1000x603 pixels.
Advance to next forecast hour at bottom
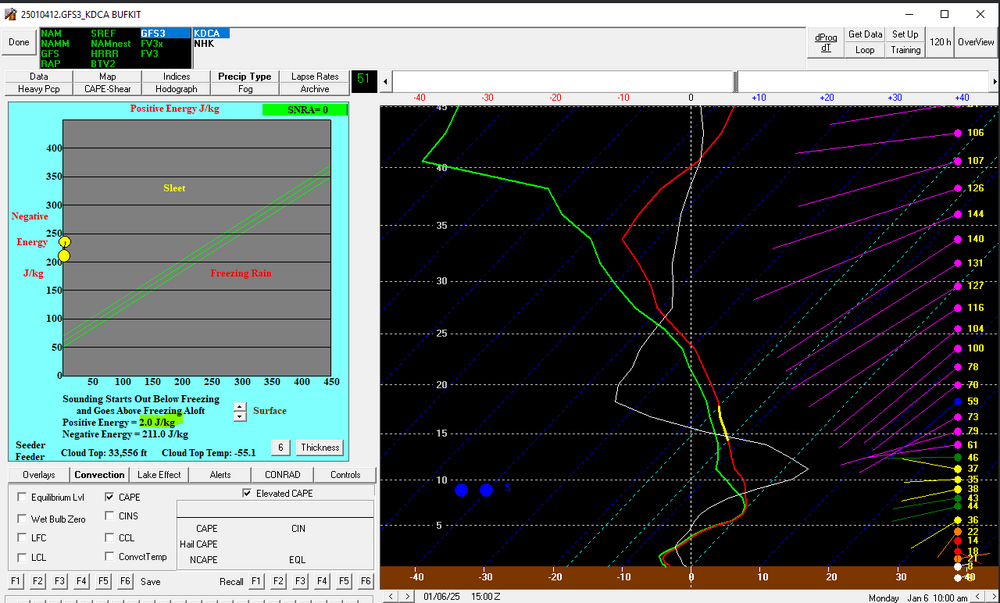click(x=406, y=597)
